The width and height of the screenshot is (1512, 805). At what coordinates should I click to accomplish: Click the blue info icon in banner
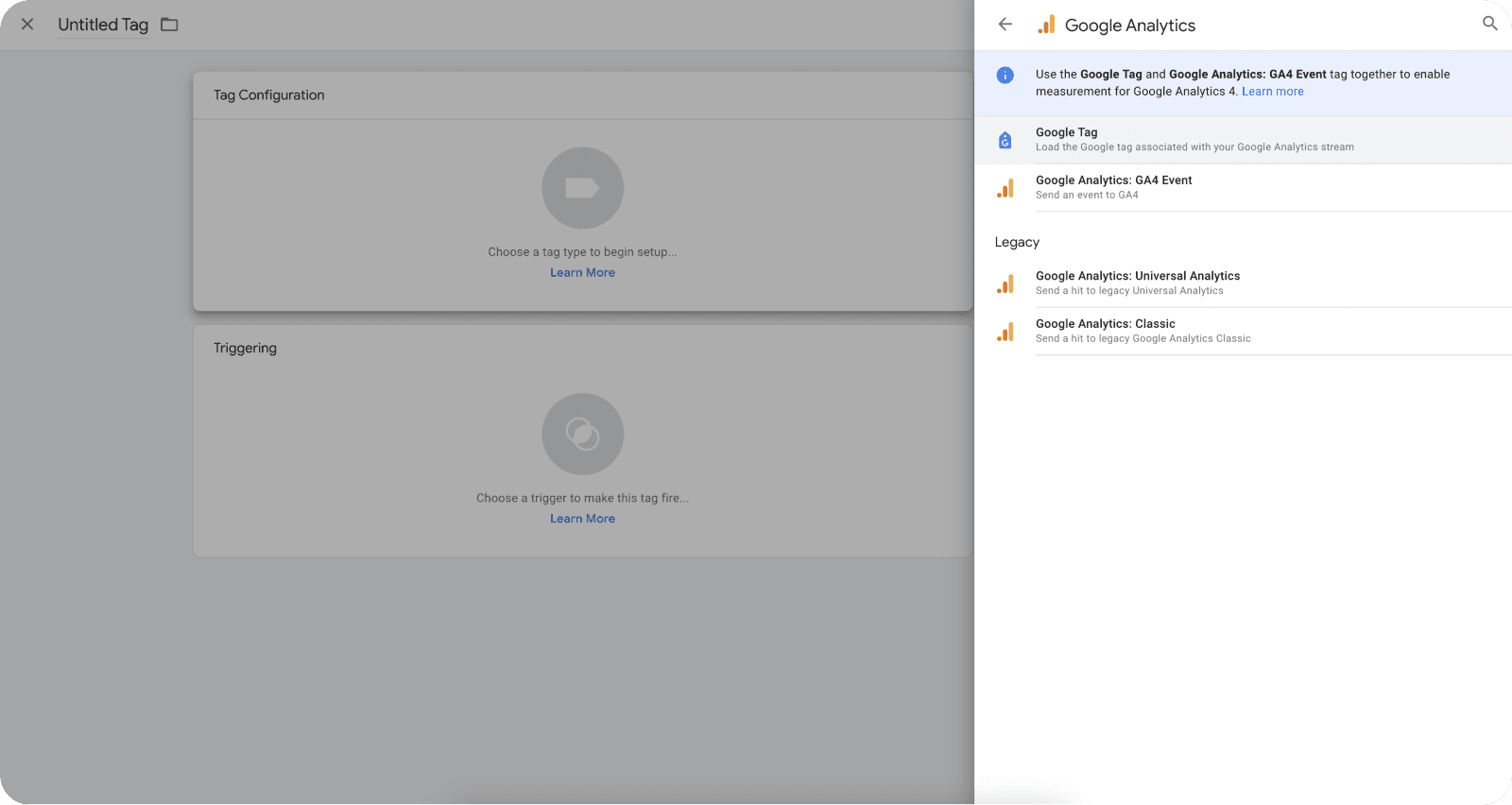click(1005, 76)
